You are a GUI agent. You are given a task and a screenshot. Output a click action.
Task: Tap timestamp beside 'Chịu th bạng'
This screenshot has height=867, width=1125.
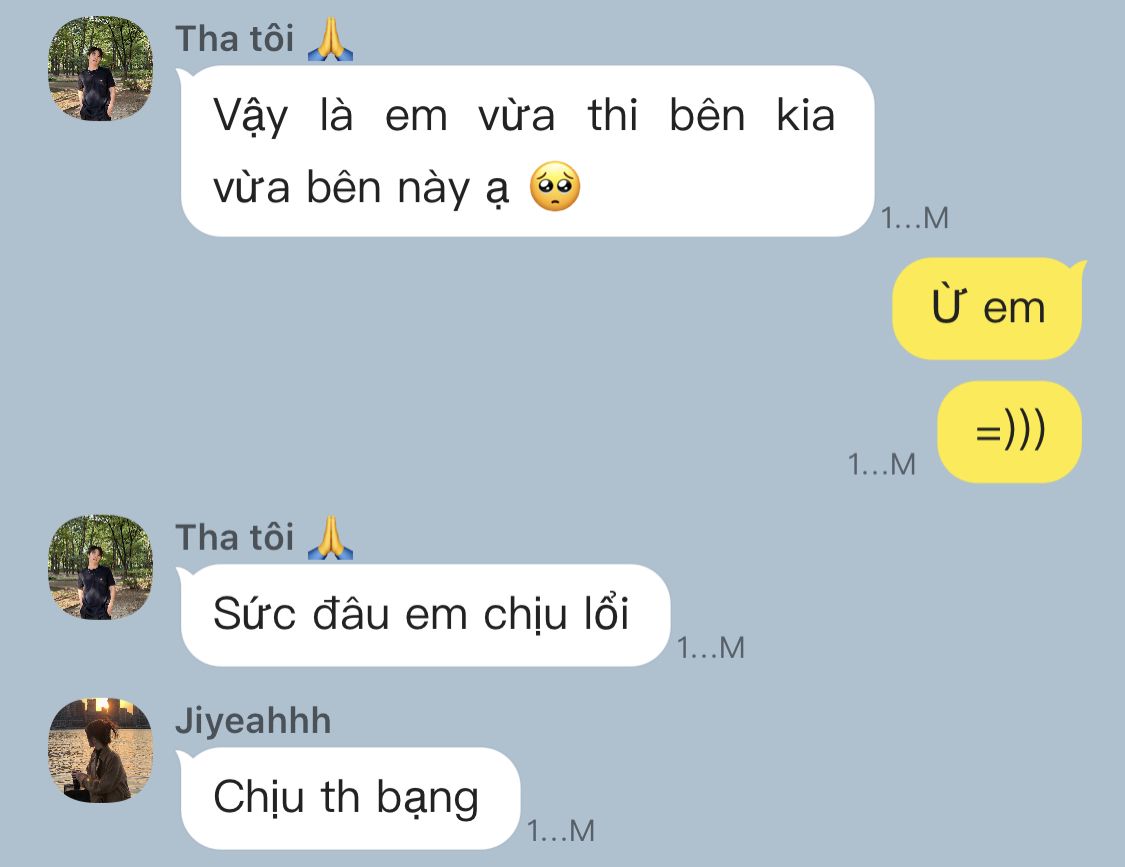pyautogui.click(x=561, y=831)
